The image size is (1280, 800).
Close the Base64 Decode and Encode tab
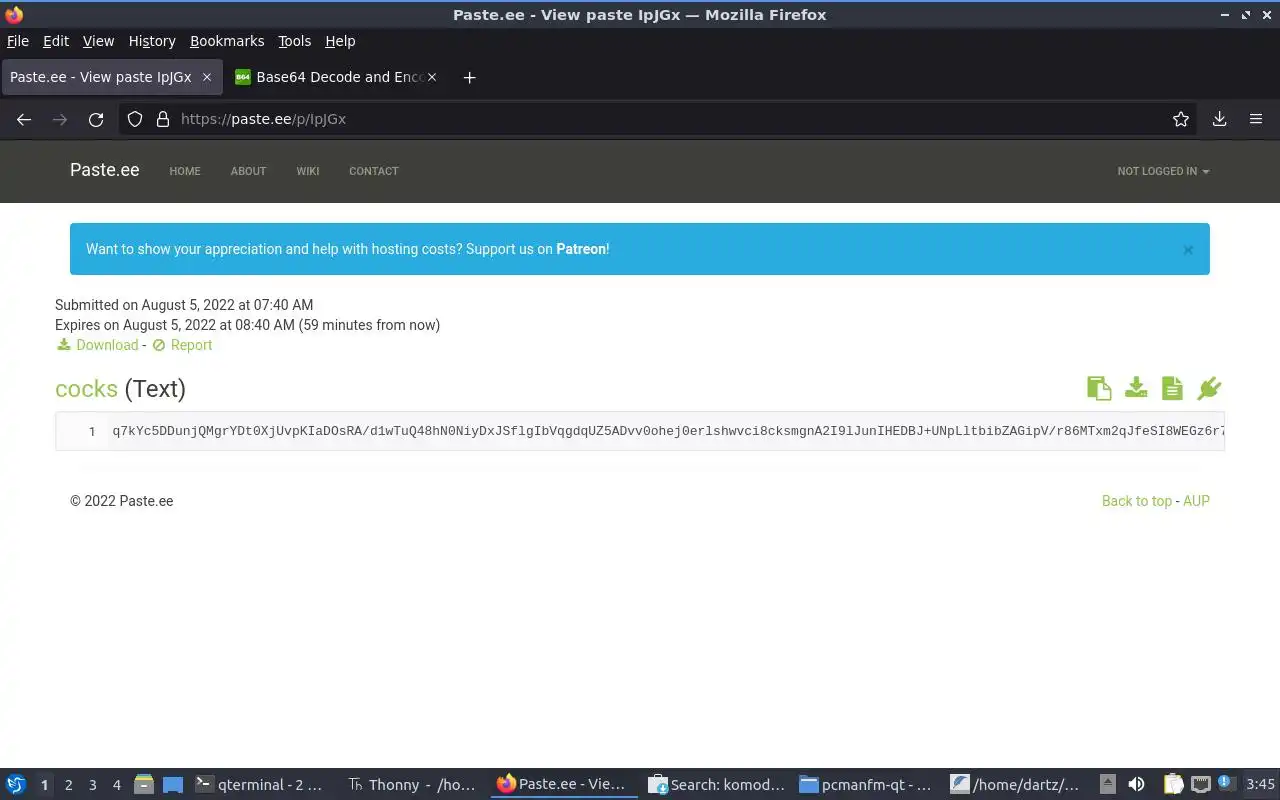click(432, 77)
